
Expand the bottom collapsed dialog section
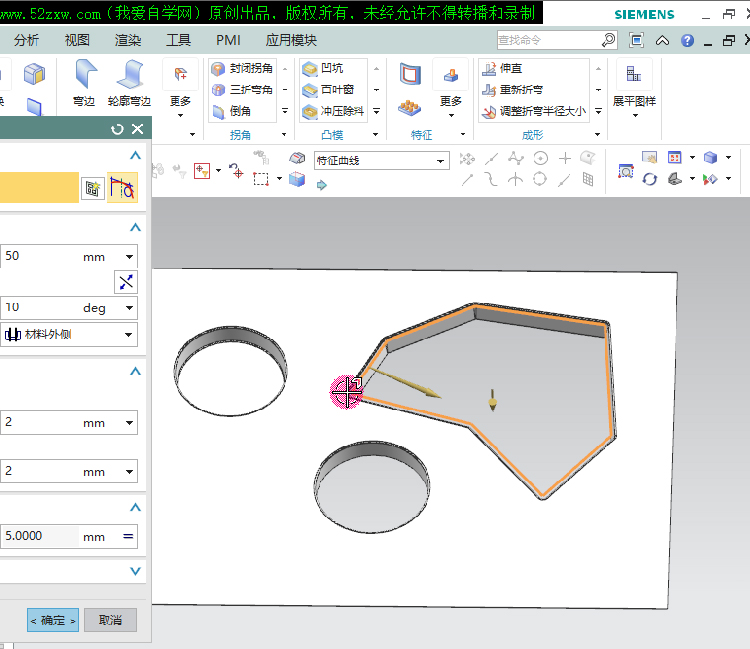point(135,571)
